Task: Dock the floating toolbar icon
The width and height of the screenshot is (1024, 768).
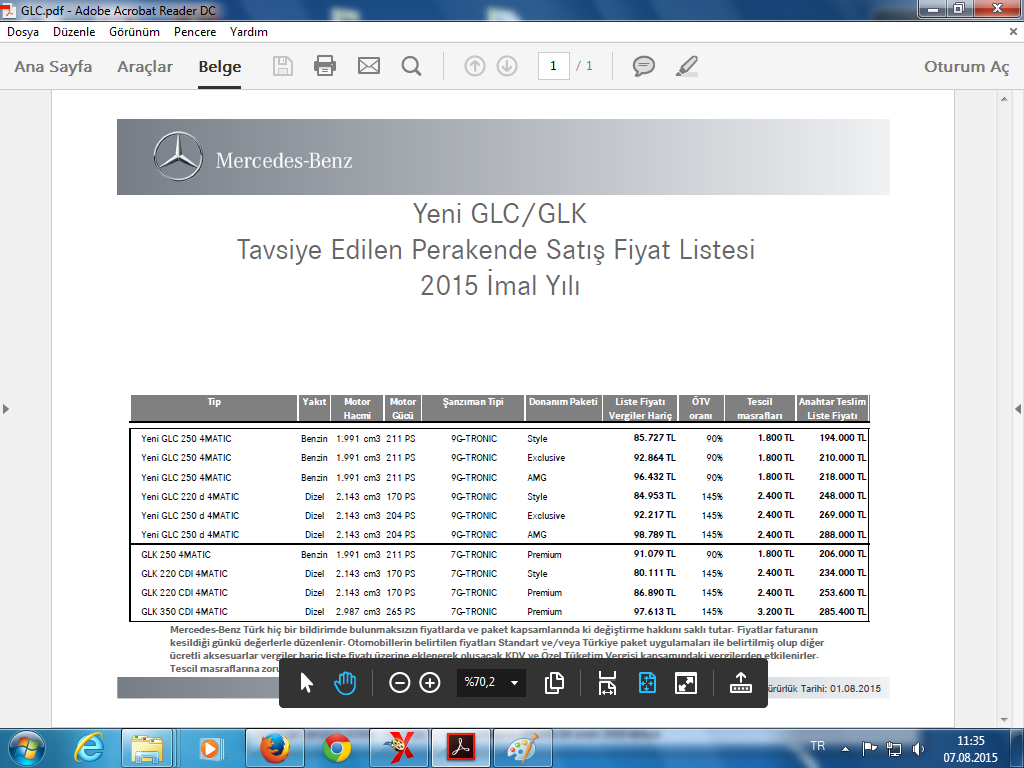Action: tap(741, 683)
